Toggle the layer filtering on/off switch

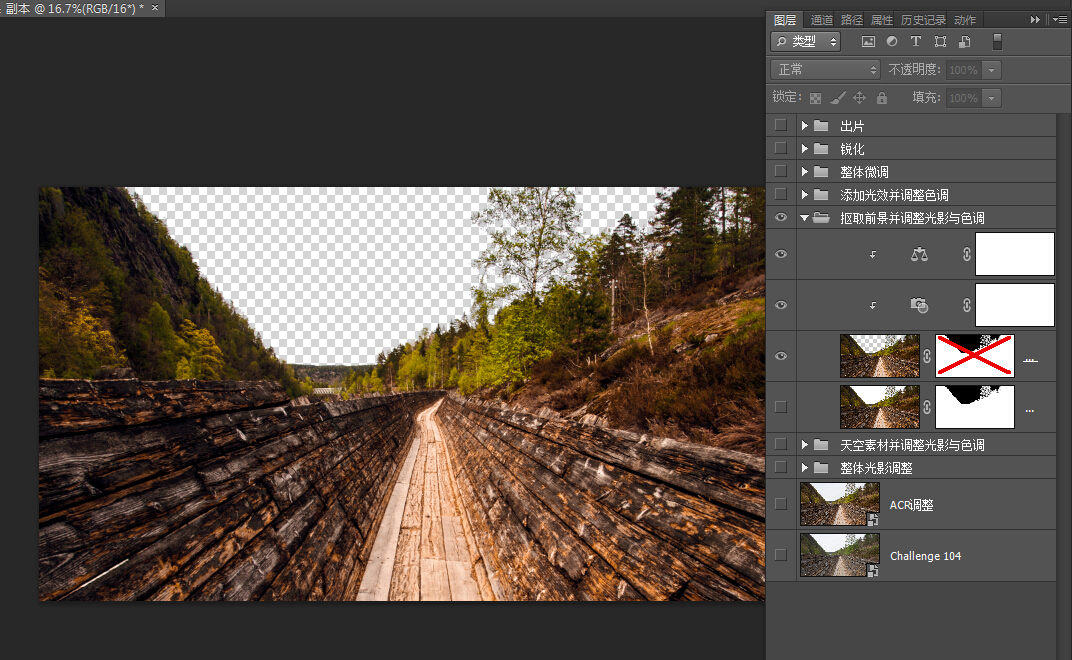pos(997,42)
